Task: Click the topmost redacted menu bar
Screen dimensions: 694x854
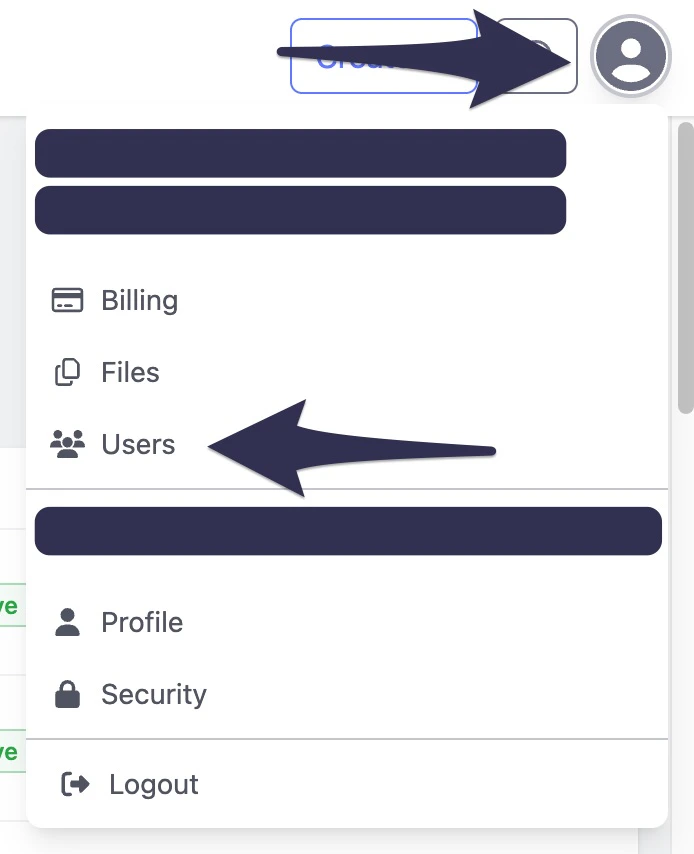Action: (300, 153)
